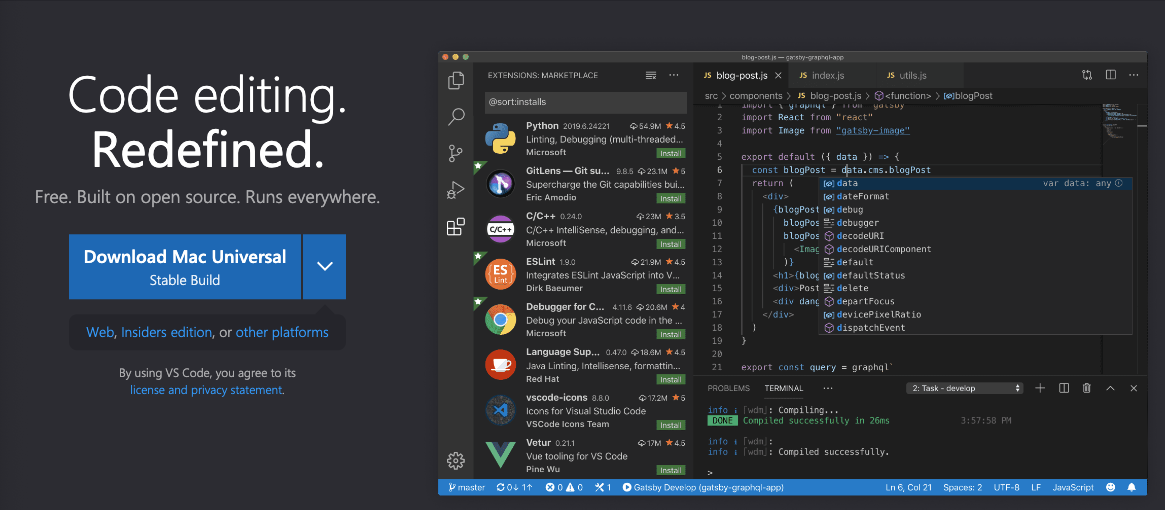Click the UTF-8 encoding in status bar
The image size is (1165, 510).
1006,488
